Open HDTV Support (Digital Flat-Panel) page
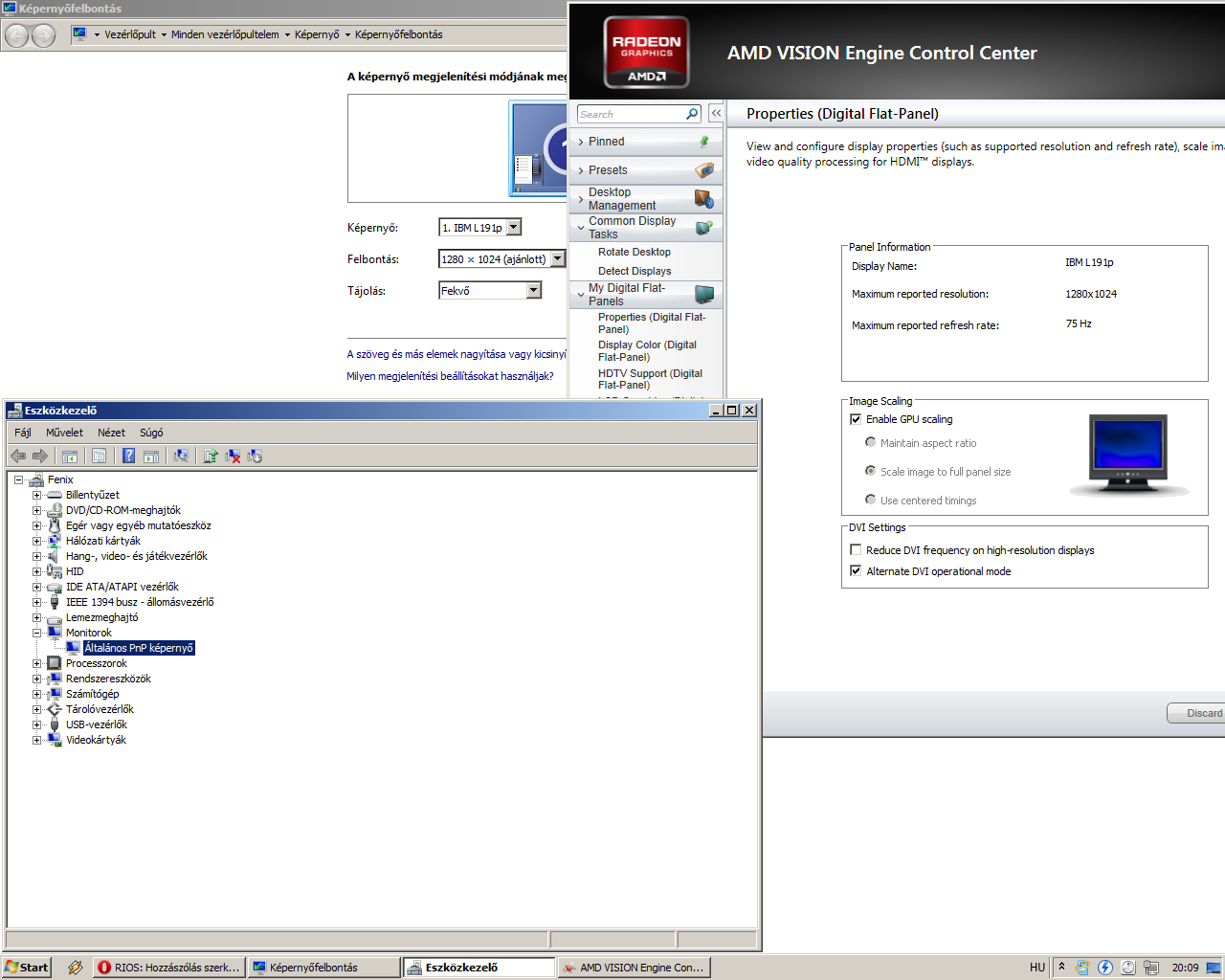This screenshot has width=1225, height=980. tap(651, 379)
